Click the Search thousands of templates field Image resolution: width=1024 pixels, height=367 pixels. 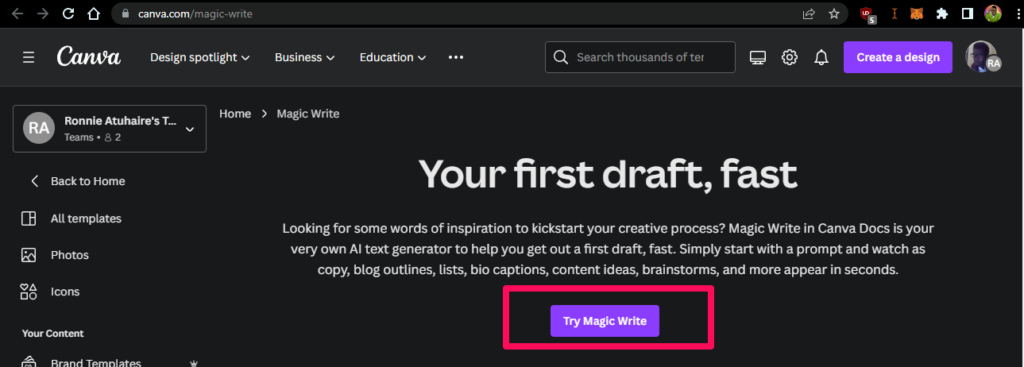tap(640, 57)
